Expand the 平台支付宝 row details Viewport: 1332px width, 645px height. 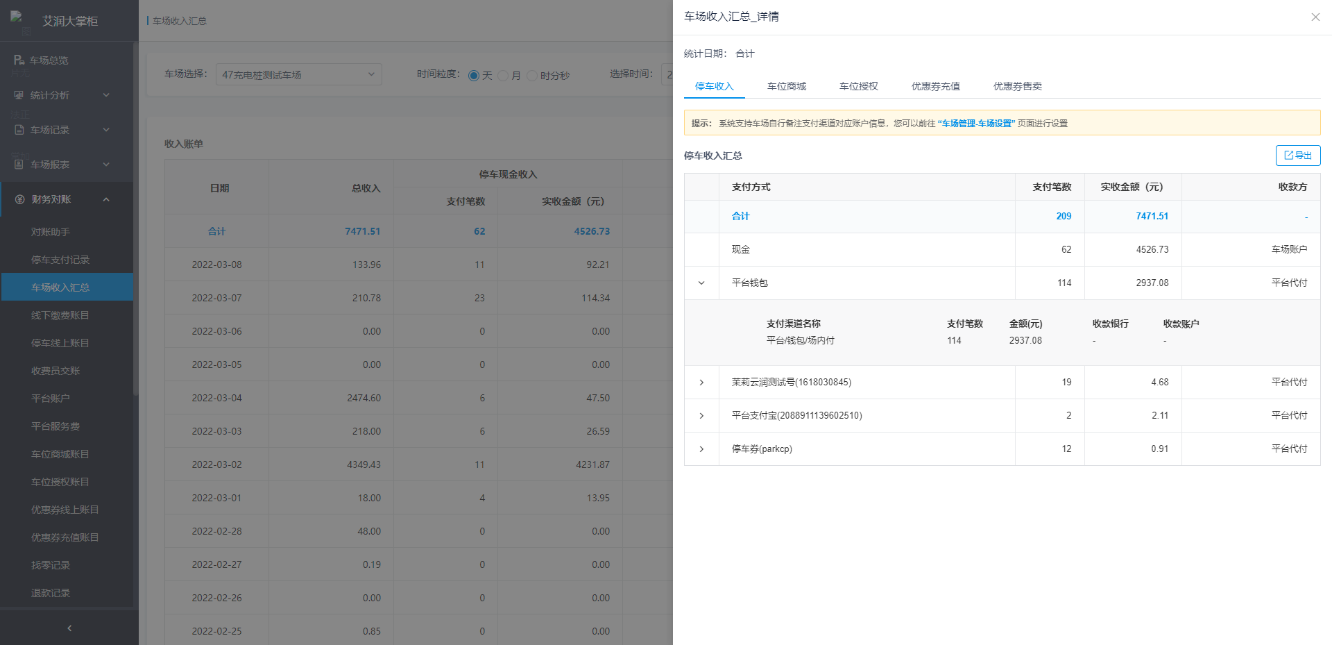click(701, 416)
